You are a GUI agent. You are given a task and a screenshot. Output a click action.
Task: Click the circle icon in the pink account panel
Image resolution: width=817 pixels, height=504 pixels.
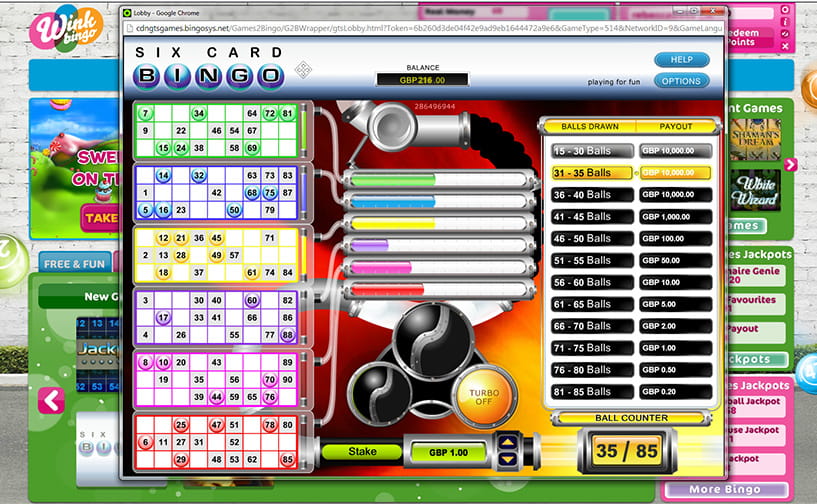click(785, 9)
